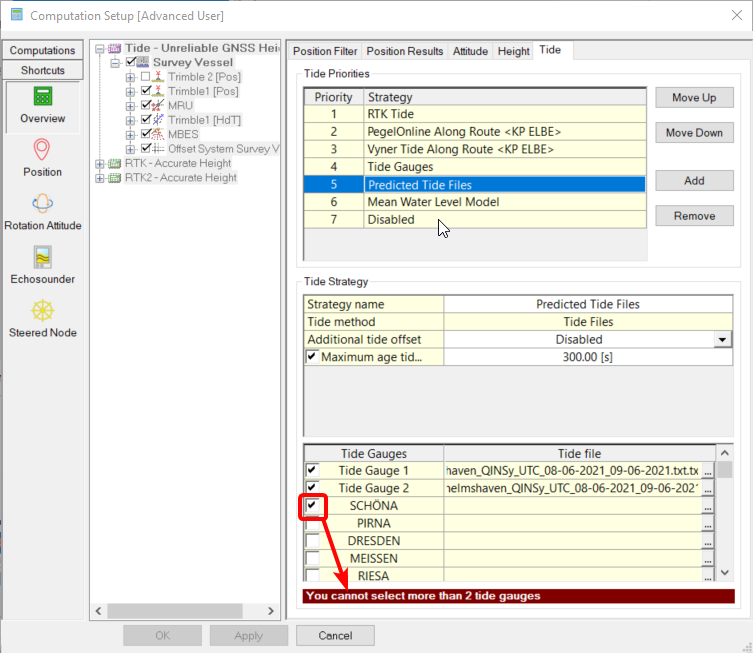Expand the MRU tree node
The height and width of the screenshot is (653, 753).
130,105
